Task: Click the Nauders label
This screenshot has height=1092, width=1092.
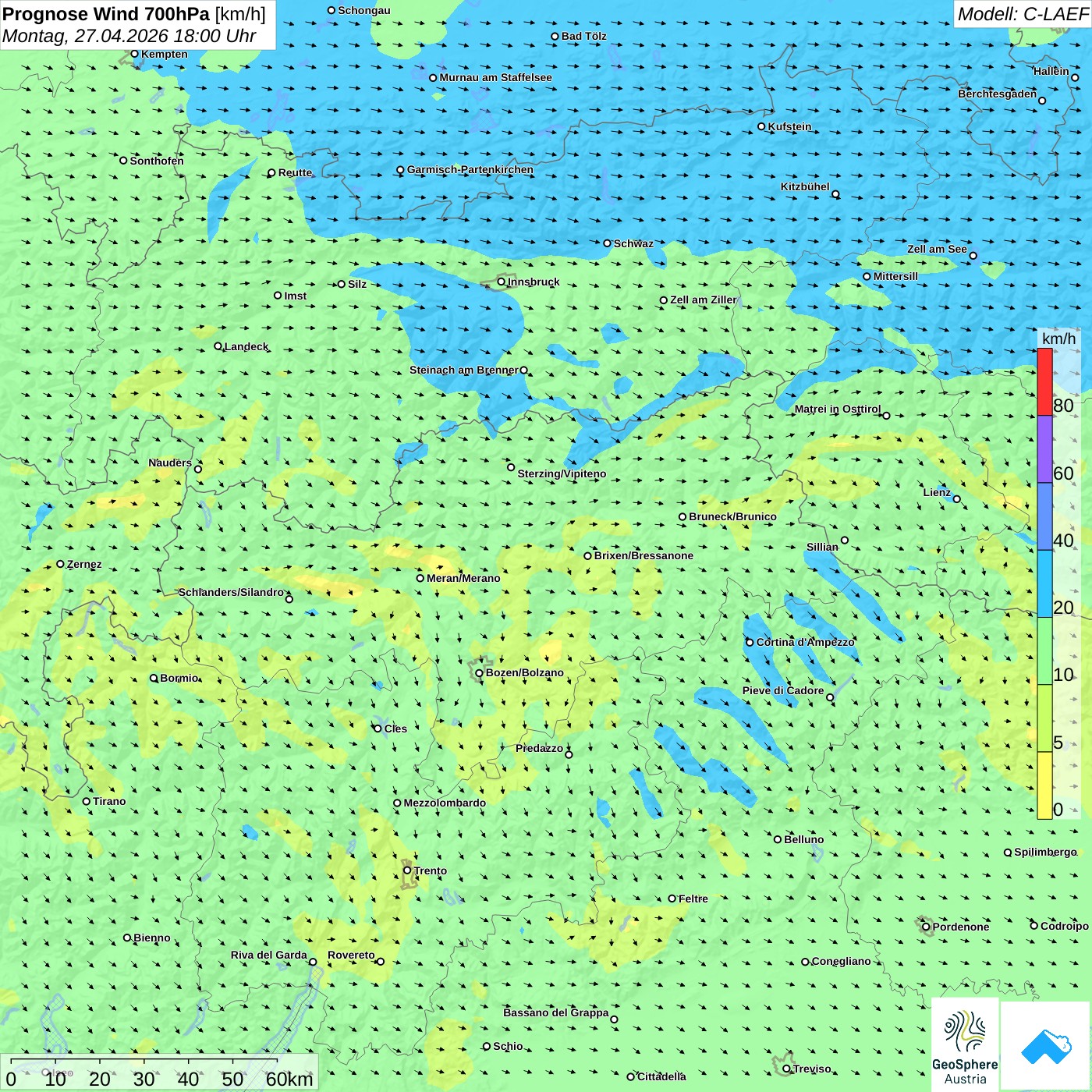Action: coord(170,463)
